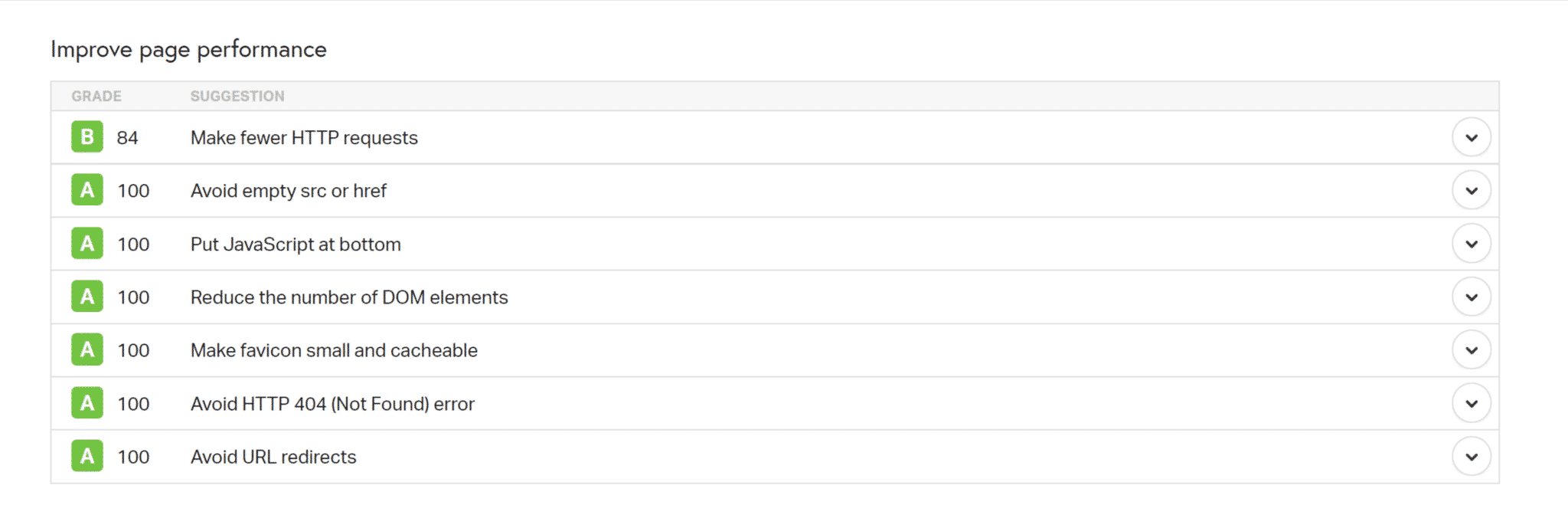Select the A badge for HTTP 404 error row
This screenshot has height=528, width=1568.
click(x=87, y=403)
